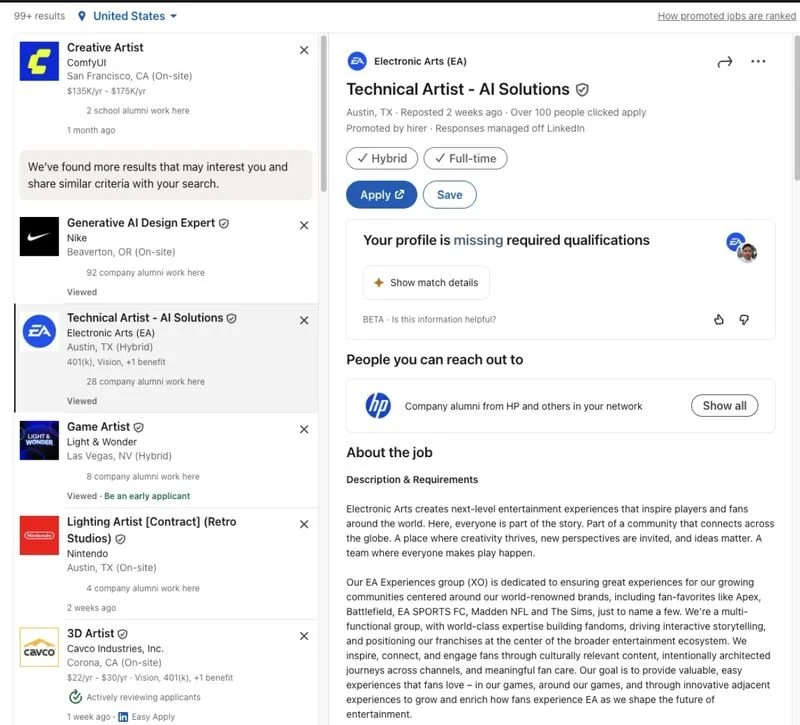Click 'People you can reach out to' heading

point(435,360)
